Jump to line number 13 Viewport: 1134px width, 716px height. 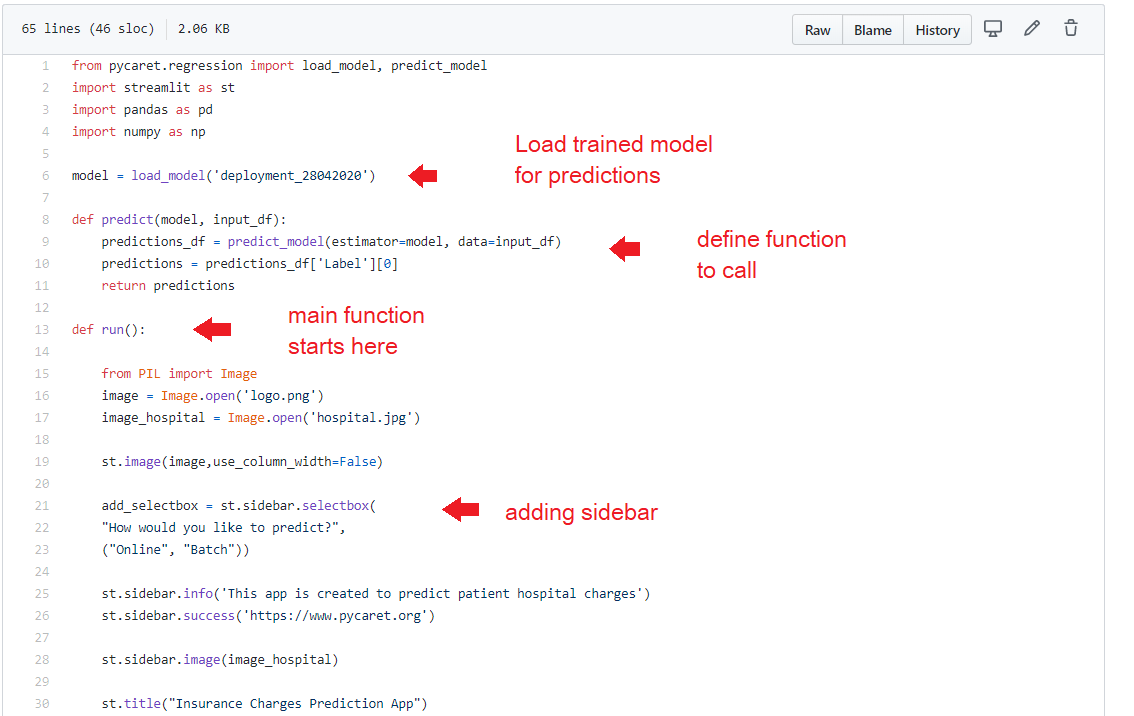pos(41,330)
